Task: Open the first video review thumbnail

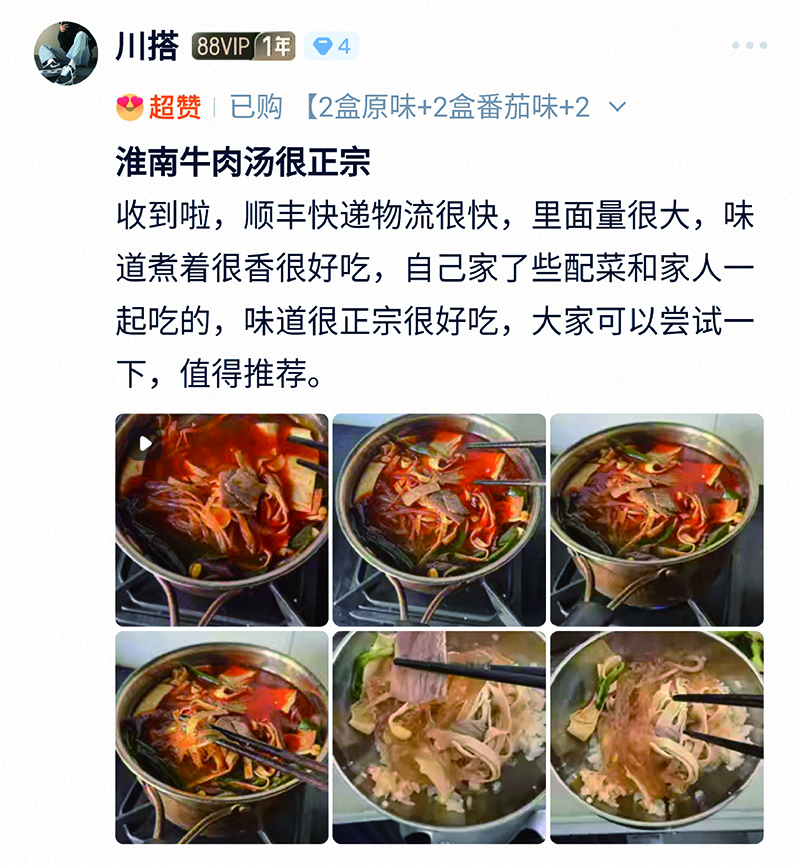Action: [222, 520]
